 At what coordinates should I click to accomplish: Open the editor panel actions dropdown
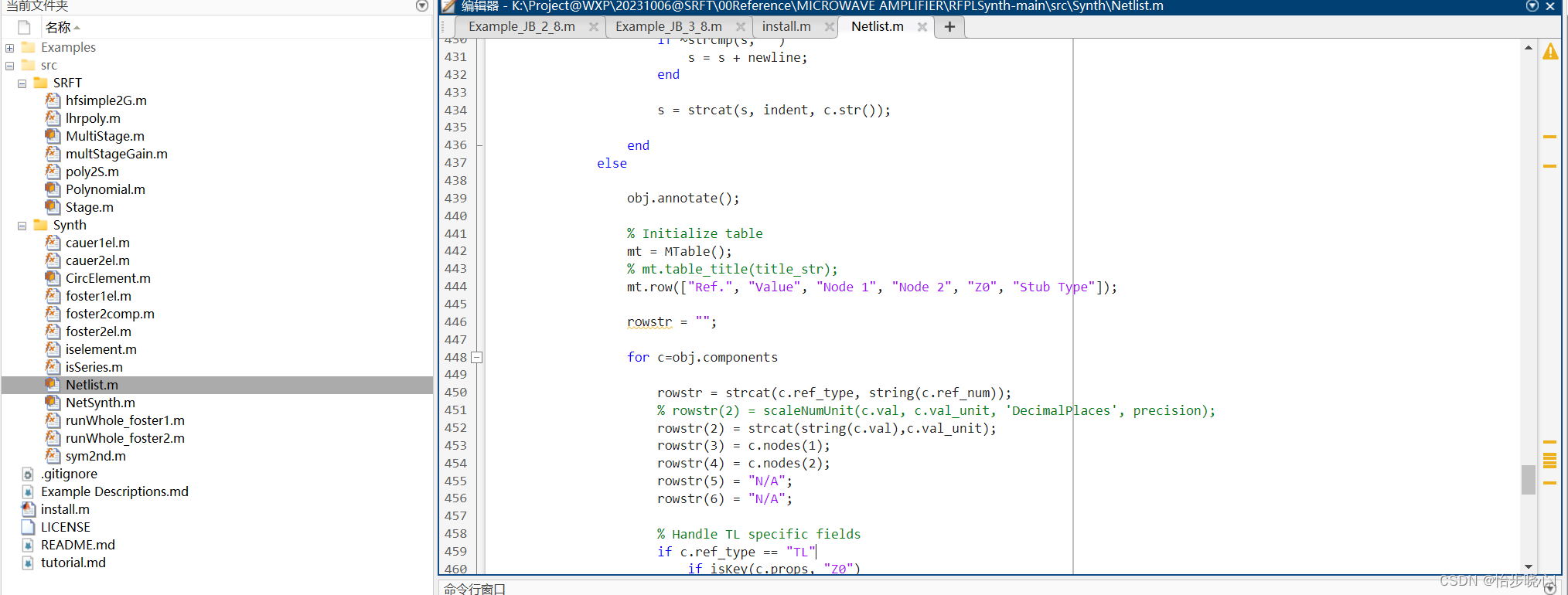tap(1532, 5)
